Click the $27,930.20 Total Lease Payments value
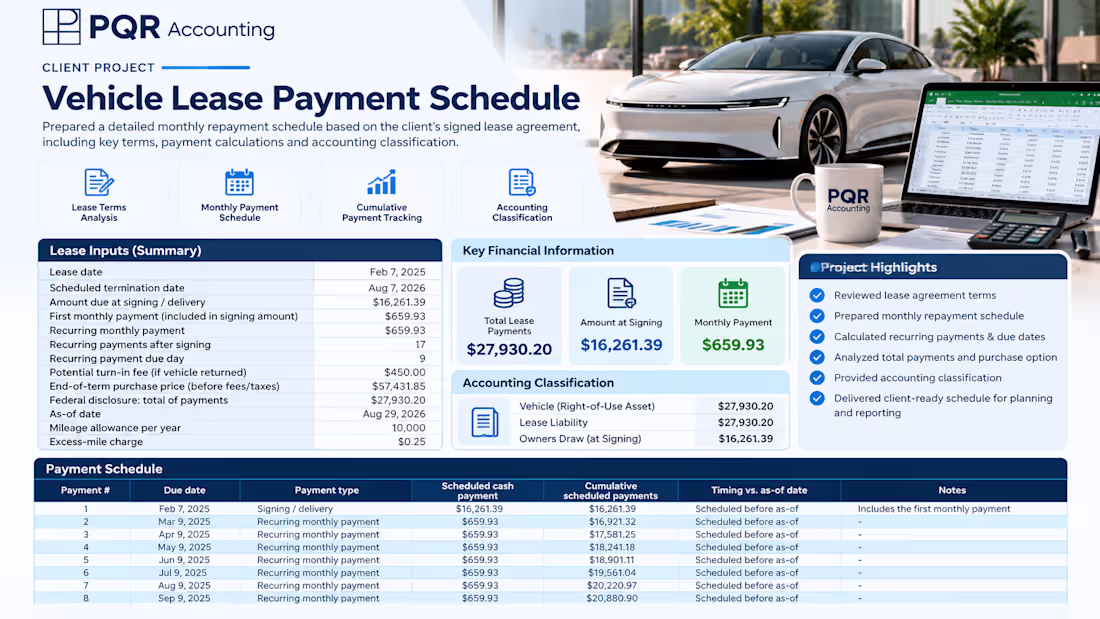 coord(509,350)
